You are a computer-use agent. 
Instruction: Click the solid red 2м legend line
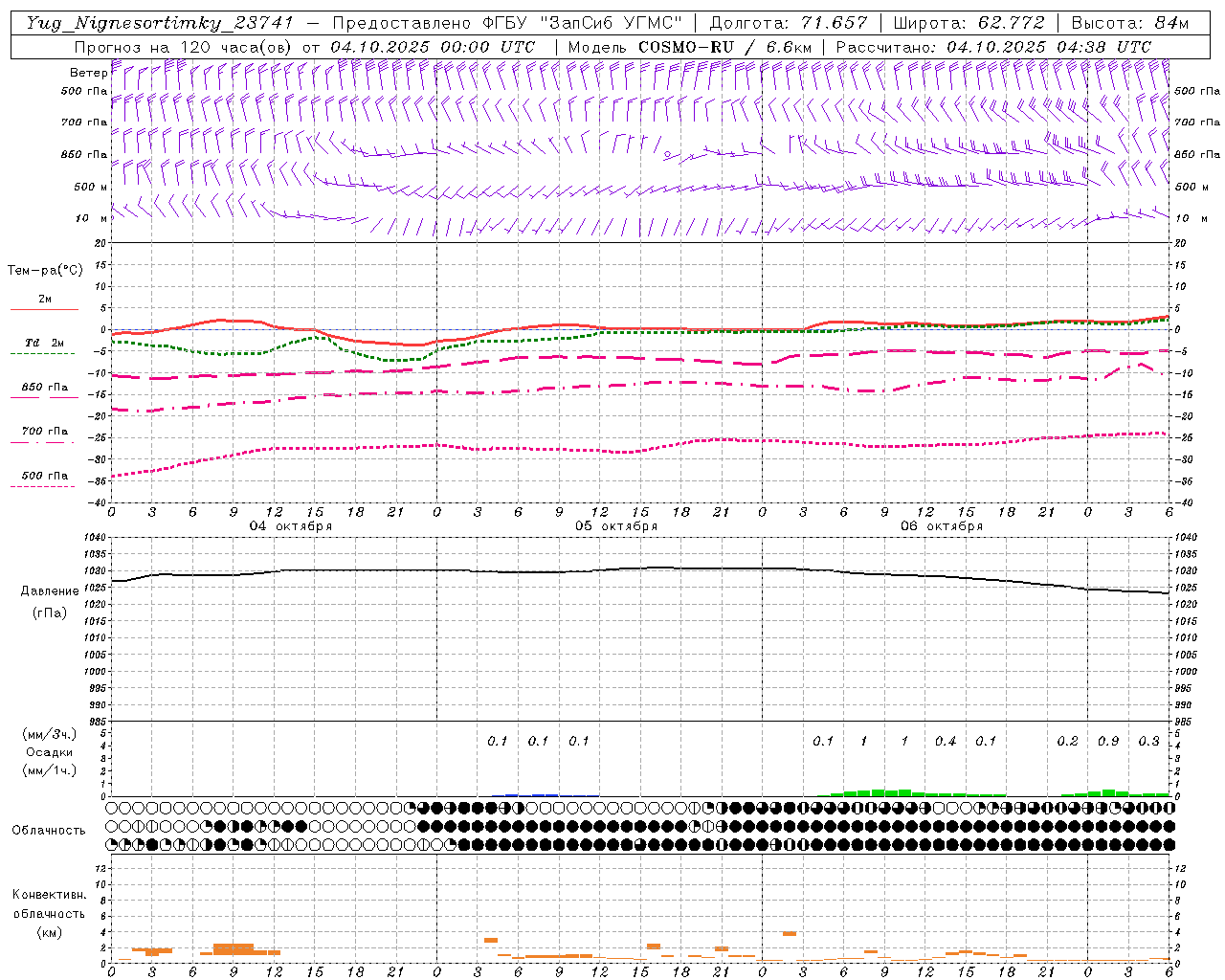coord(44,309)
